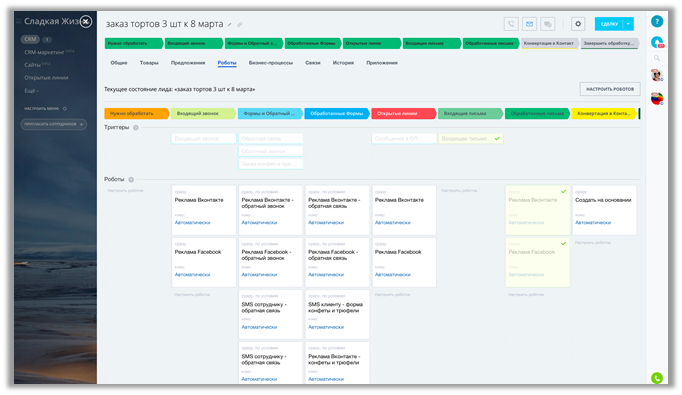Click the blue Сделку button

[x=609, y=24]
